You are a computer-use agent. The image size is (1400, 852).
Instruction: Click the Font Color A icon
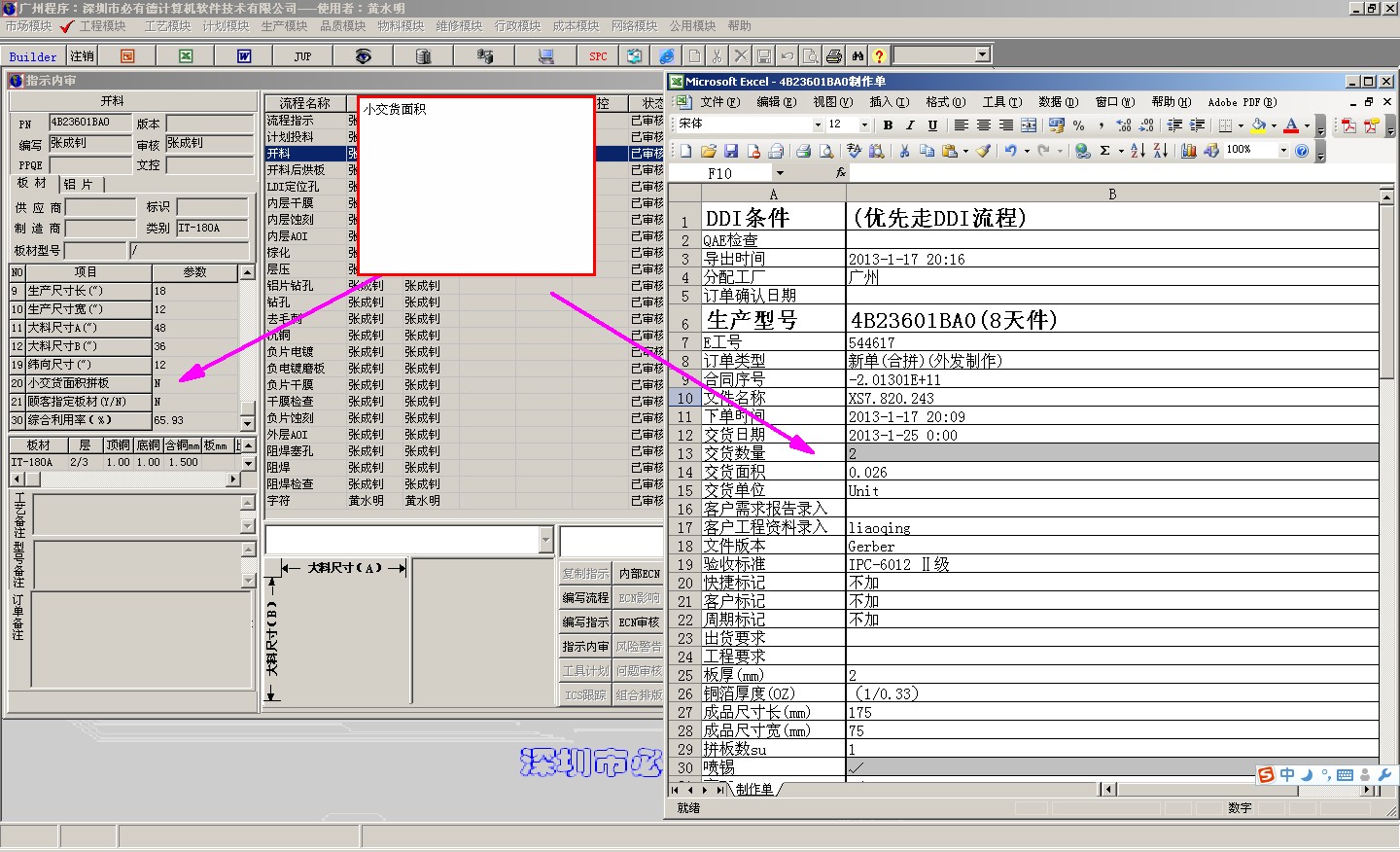point(1291,125)
